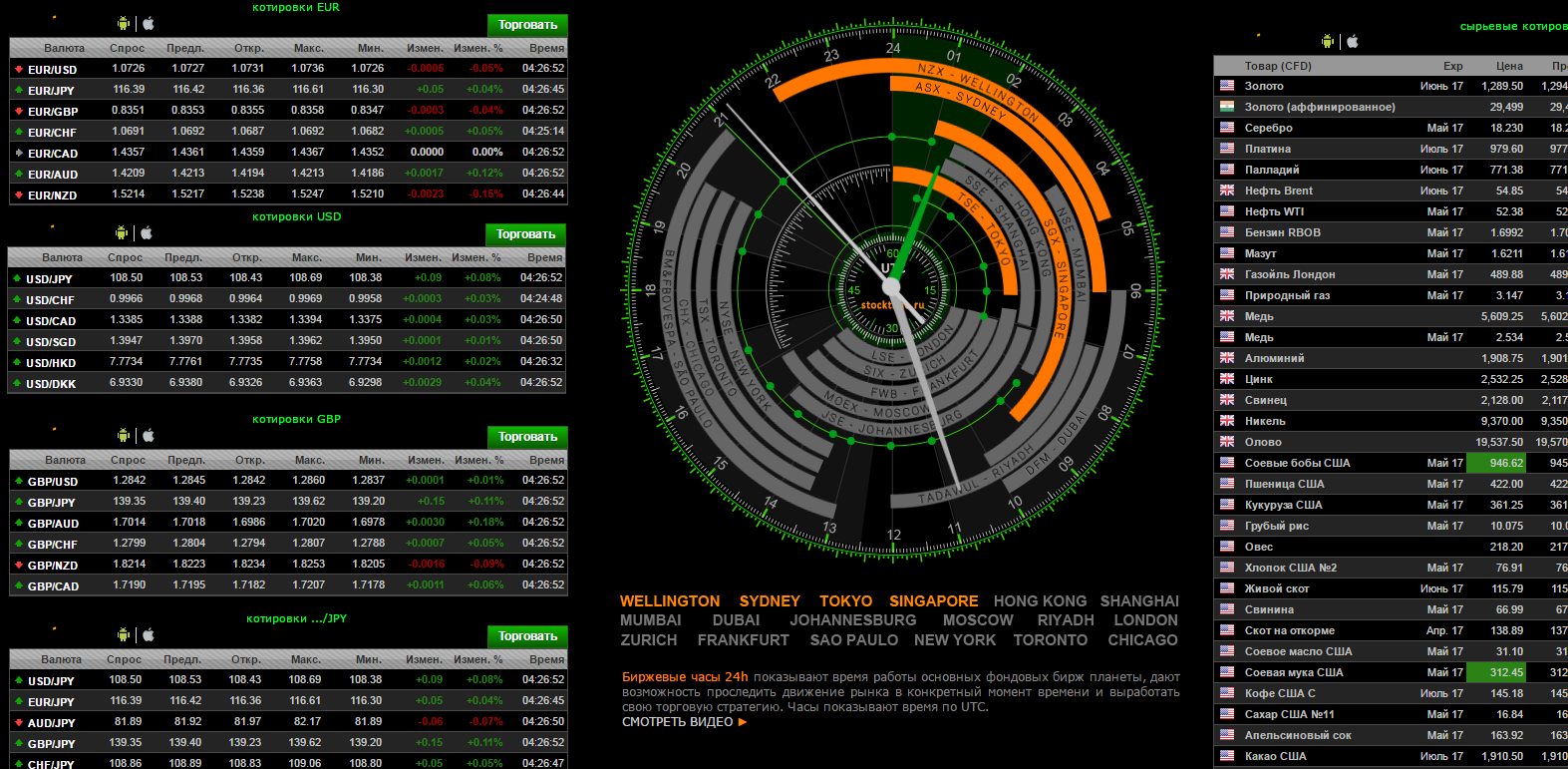Select the EUR/GBP row label

pyautogui.click(x=53, y=112)
